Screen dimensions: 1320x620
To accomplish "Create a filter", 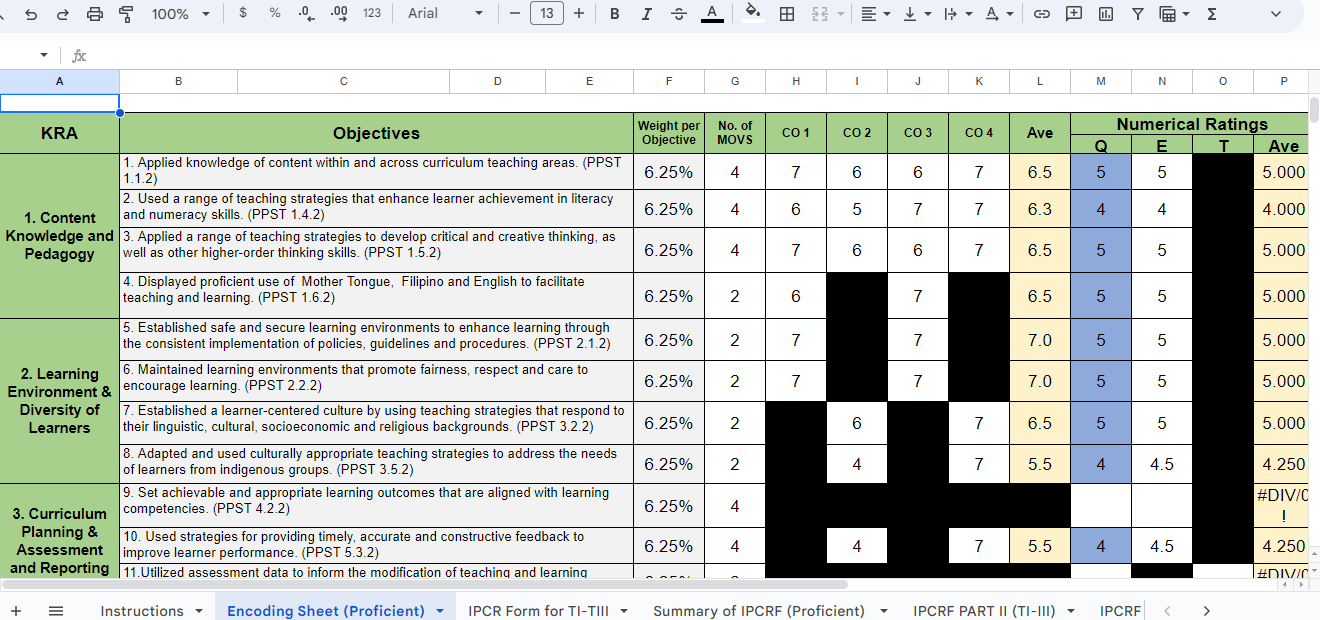I will (x=1138, y=14).
